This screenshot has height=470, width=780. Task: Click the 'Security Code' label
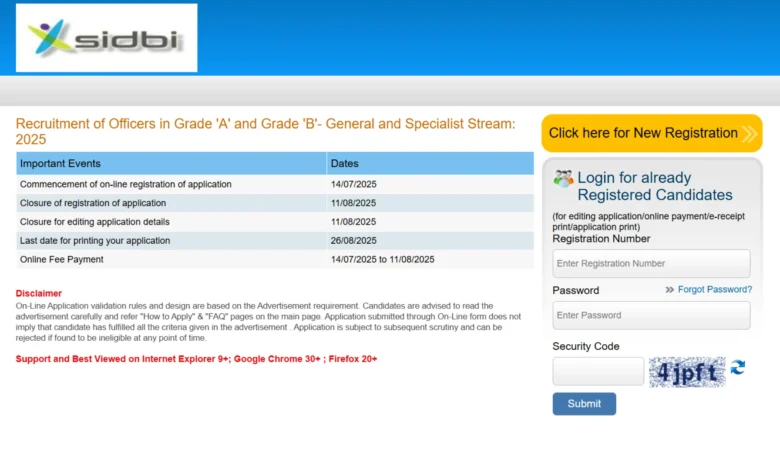coord(585,346)
